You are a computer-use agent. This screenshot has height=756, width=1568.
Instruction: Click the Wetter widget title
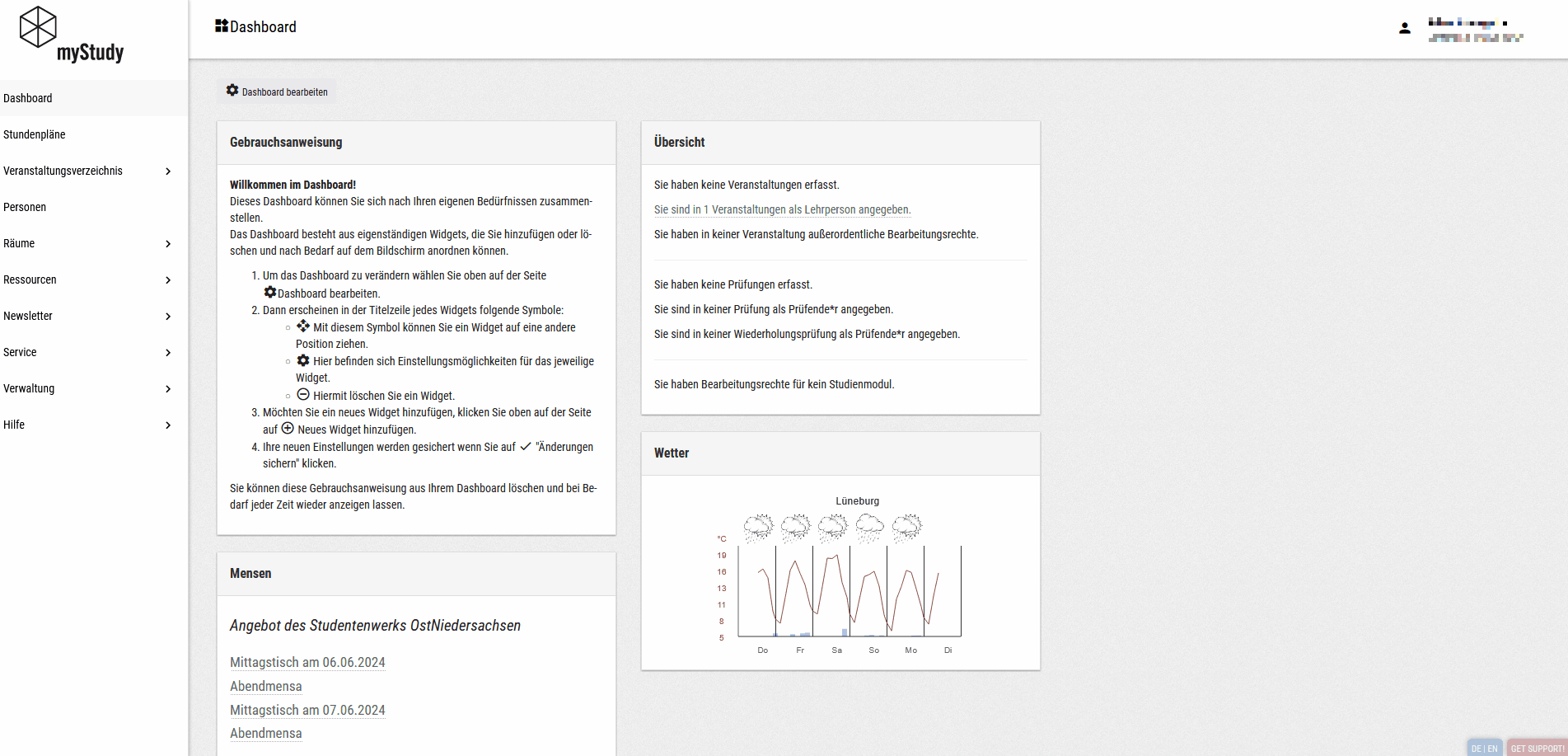[672, 453]
